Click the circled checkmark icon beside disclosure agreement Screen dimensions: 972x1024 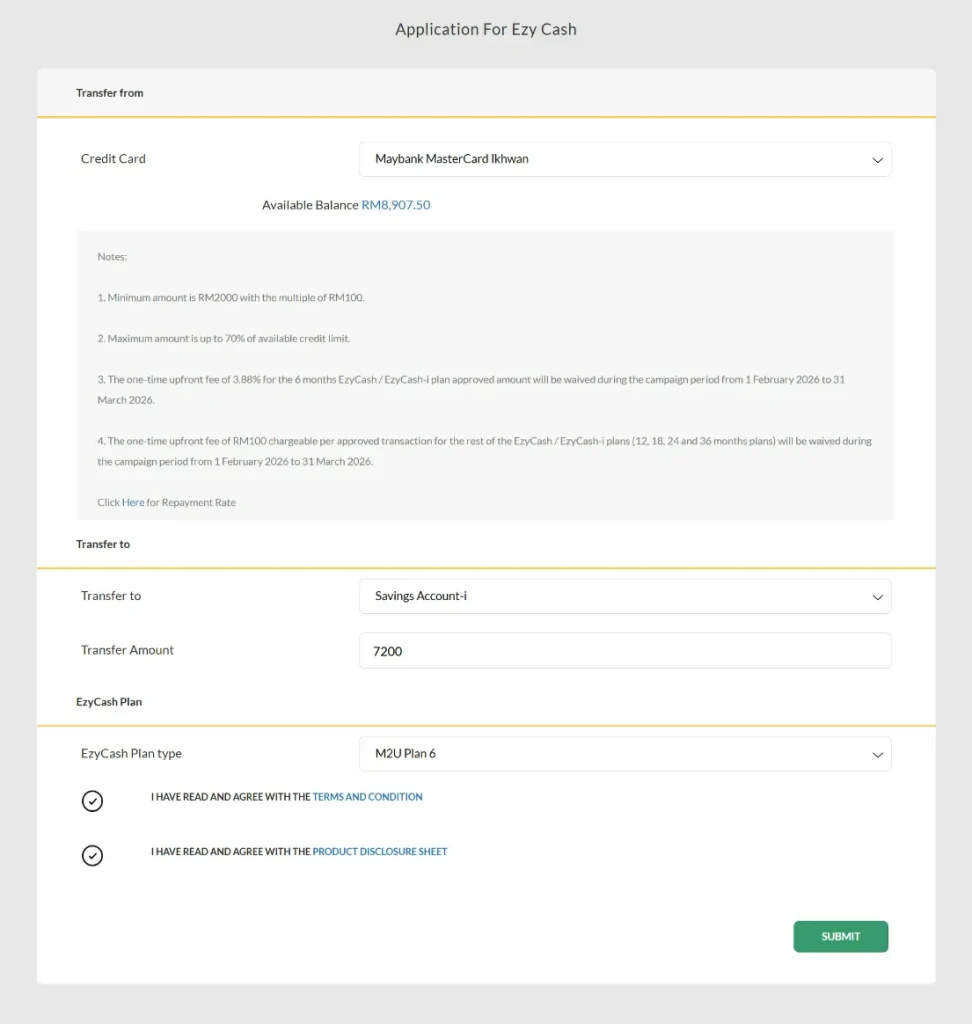[92, 855]
